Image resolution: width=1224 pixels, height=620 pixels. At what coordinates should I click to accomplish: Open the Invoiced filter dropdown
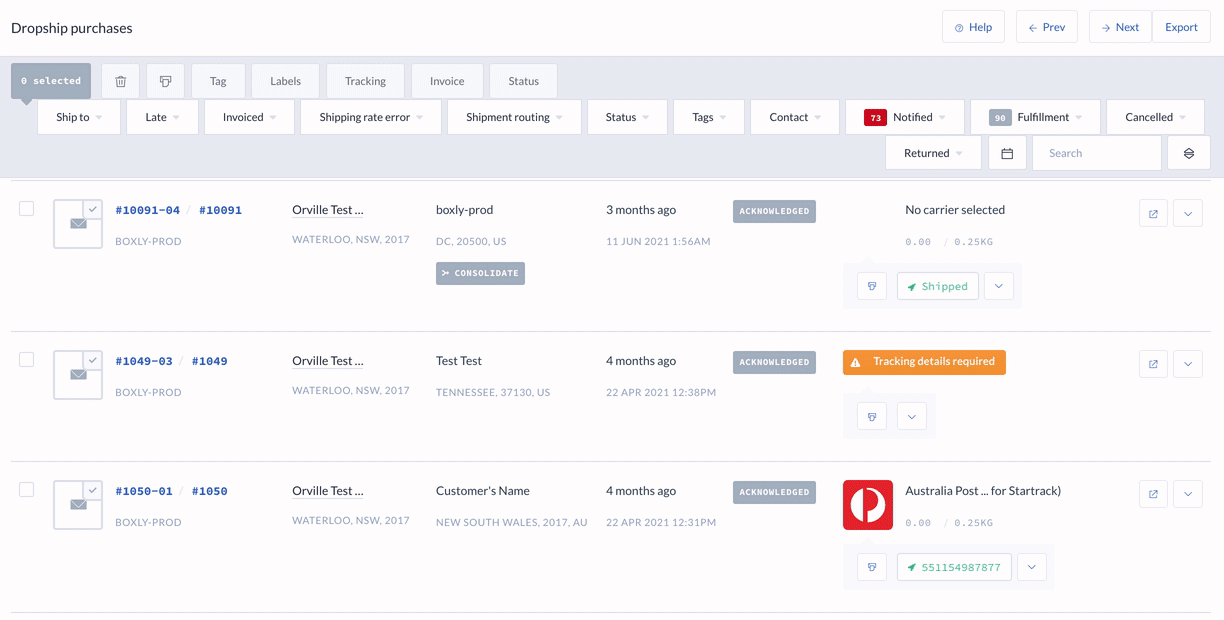[x=249, y=117]
